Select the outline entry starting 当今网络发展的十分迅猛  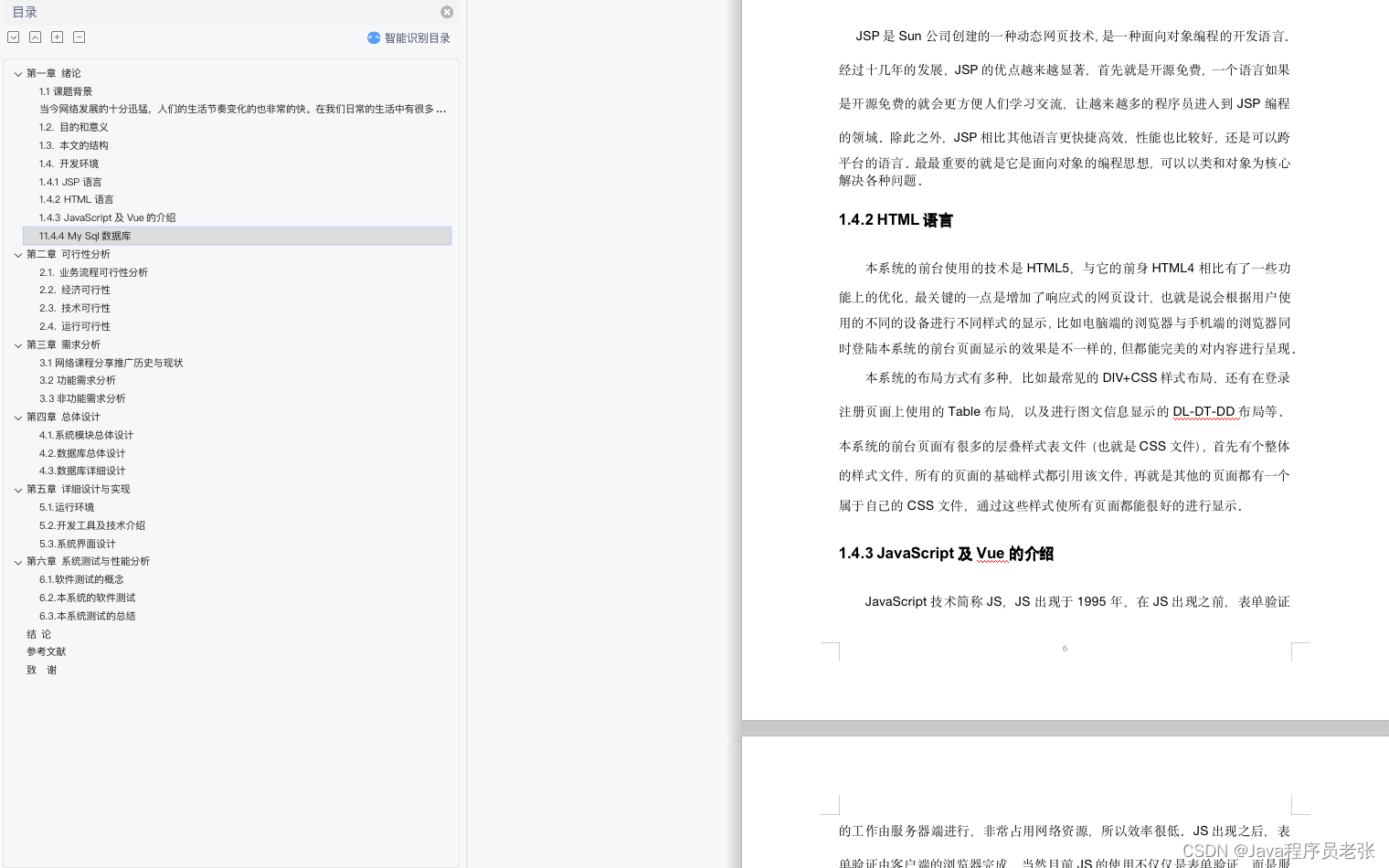pos(242,109)
